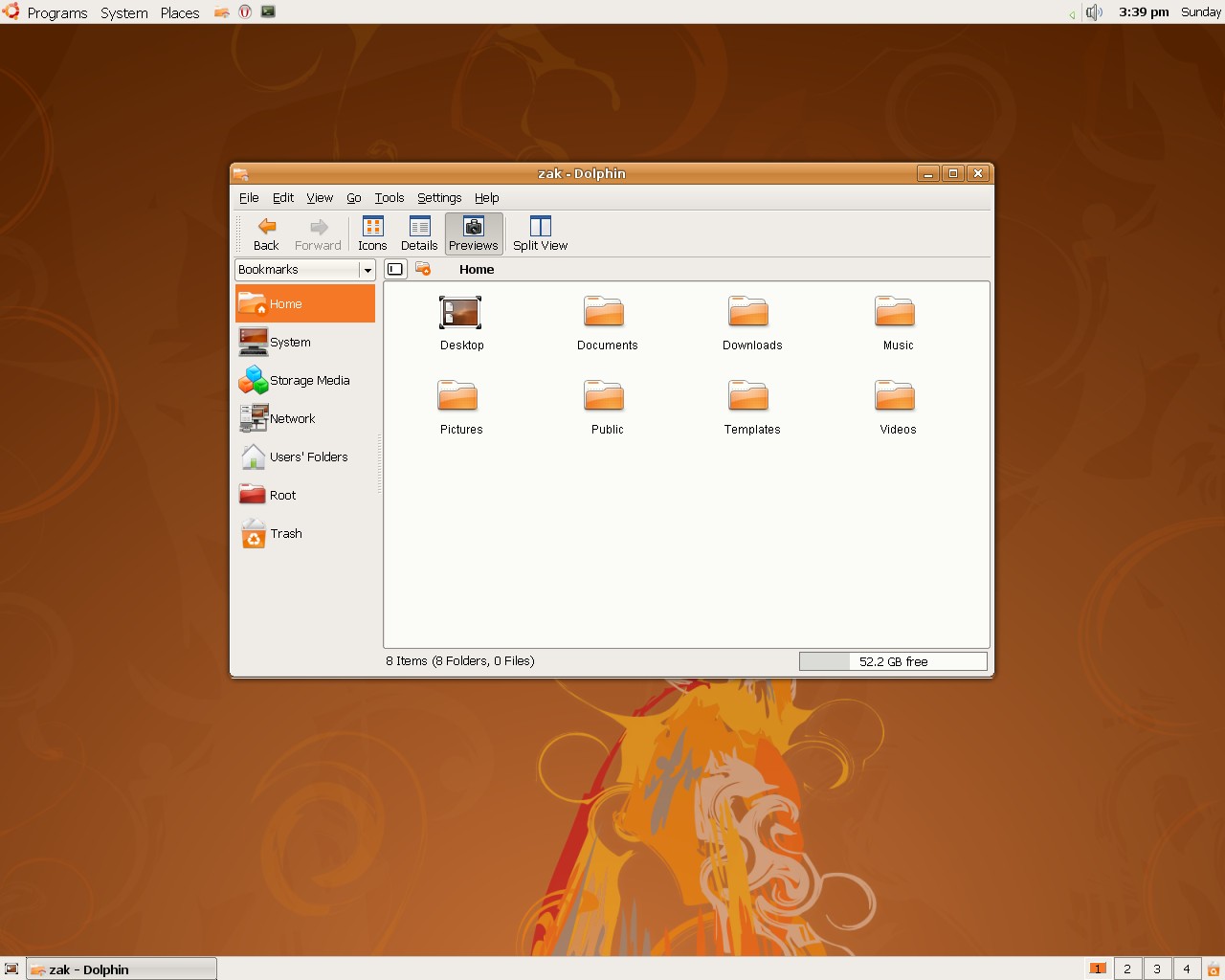Viewport: 1225px width, 980px height.
Task: Toggle editable location bar button
Action: pyautogui.click(x=395, y=269)
